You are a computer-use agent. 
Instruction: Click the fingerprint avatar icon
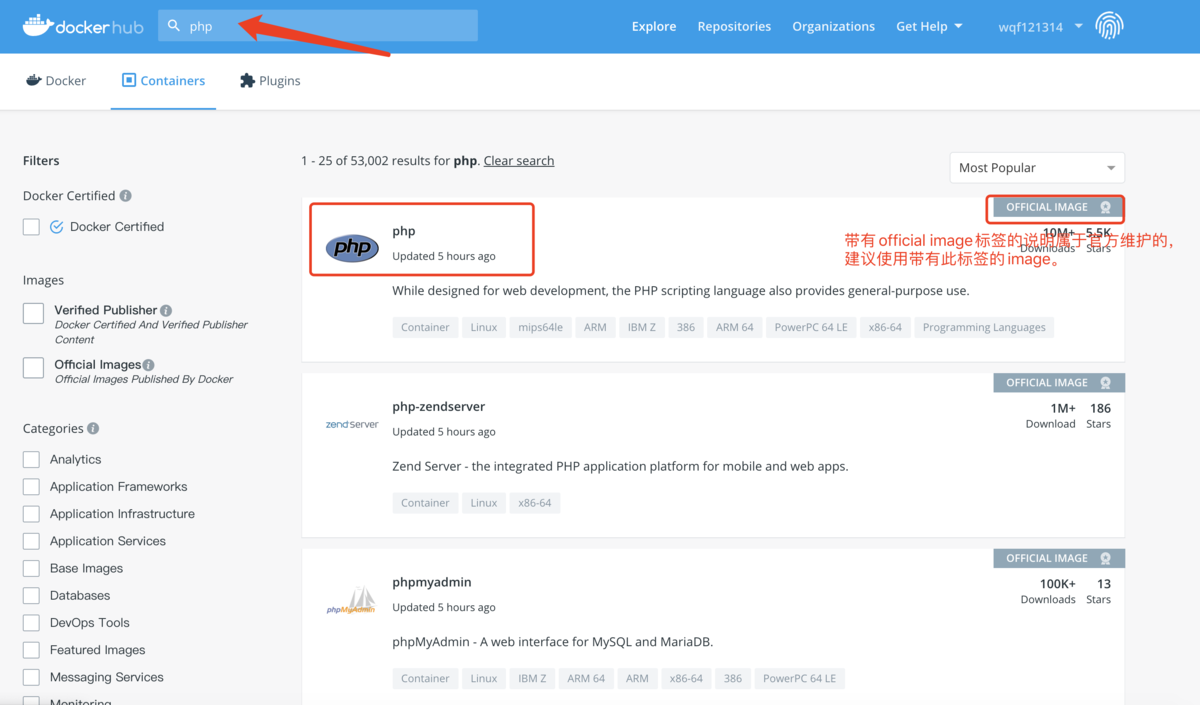tap(1109, 26)
